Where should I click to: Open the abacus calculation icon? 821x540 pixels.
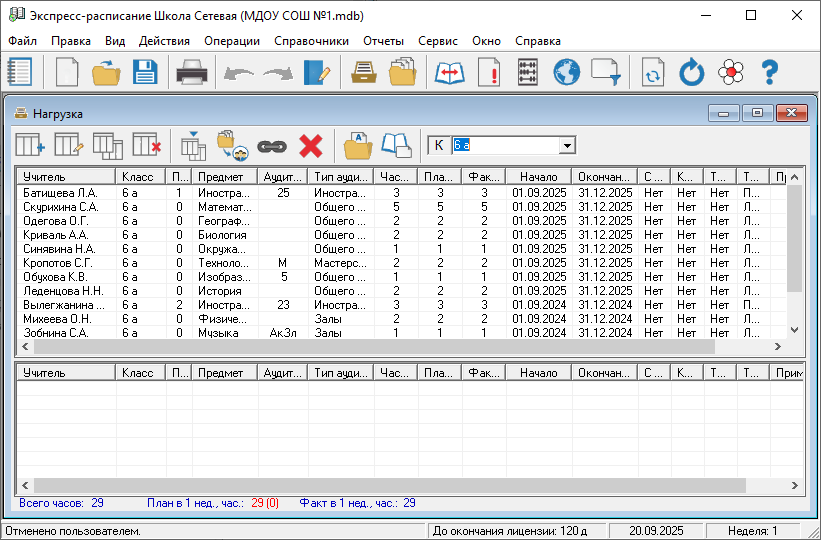(x=528, y=72)
